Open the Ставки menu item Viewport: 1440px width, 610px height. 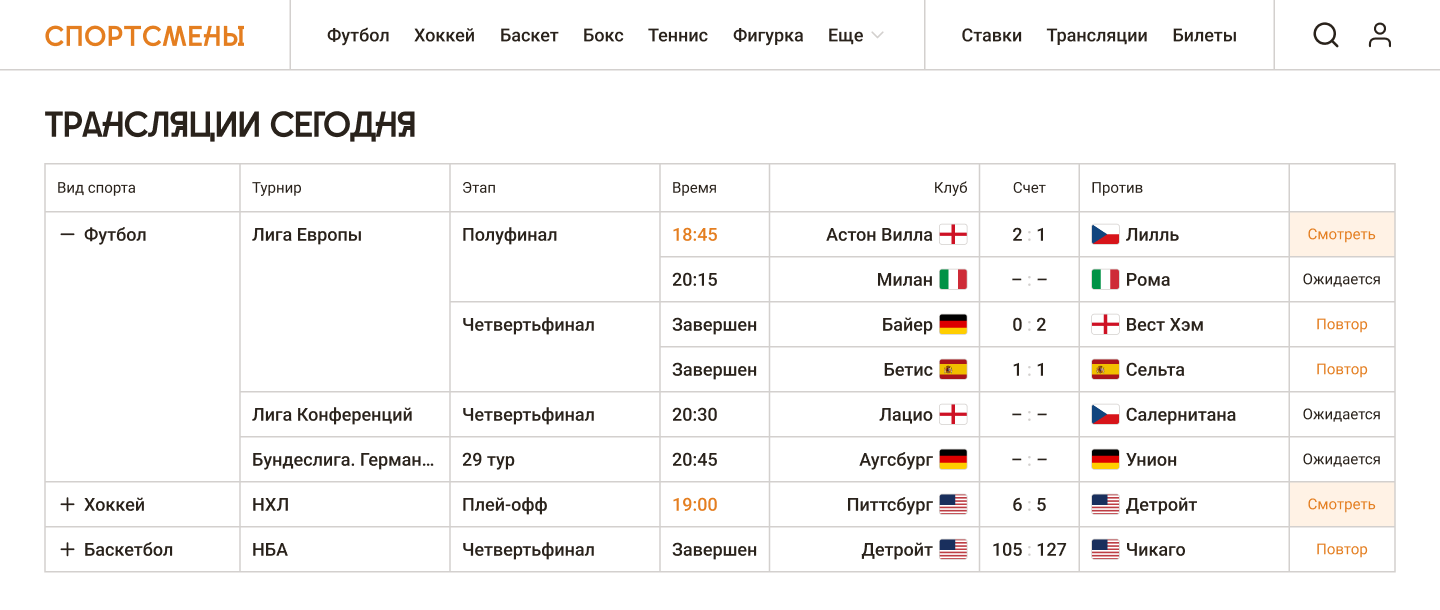tap(991, 36)
